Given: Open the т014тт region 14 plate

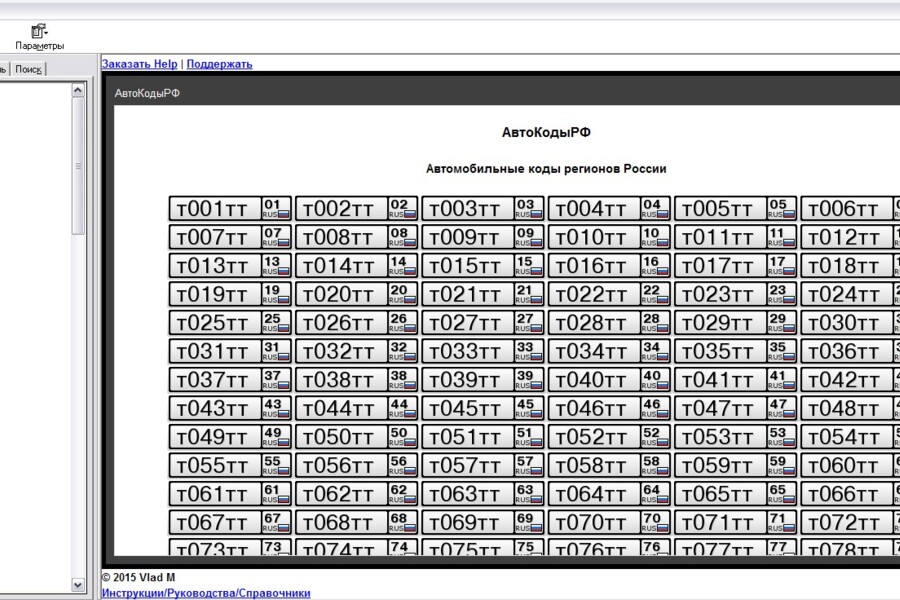Looking at the screenshot, I should (x=356, y=266).
